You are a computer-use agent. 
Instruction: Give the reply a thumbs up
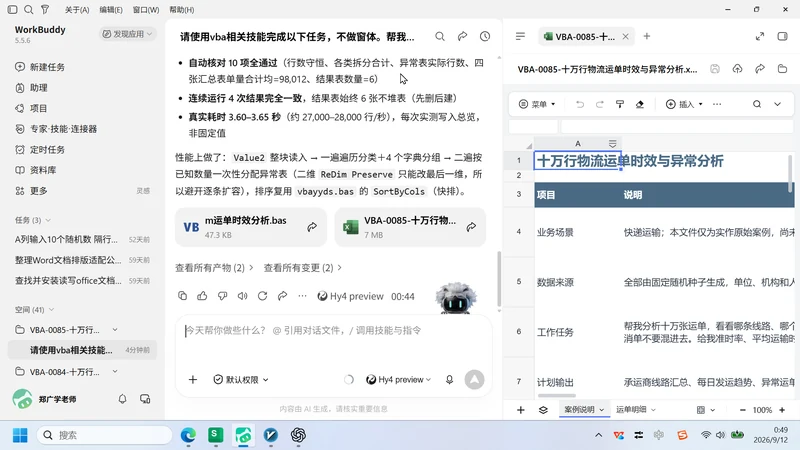coord(202,296)
